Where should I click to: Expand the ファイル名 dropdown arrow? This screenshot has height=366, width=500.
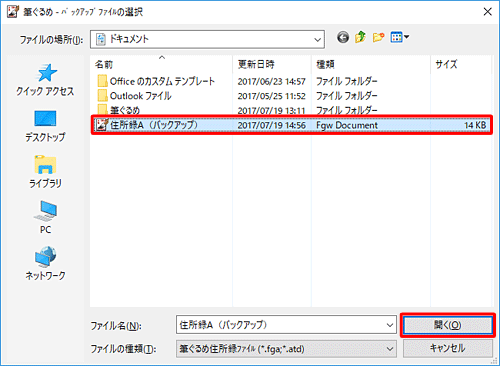pyautogui.click(x=389, y=325)
